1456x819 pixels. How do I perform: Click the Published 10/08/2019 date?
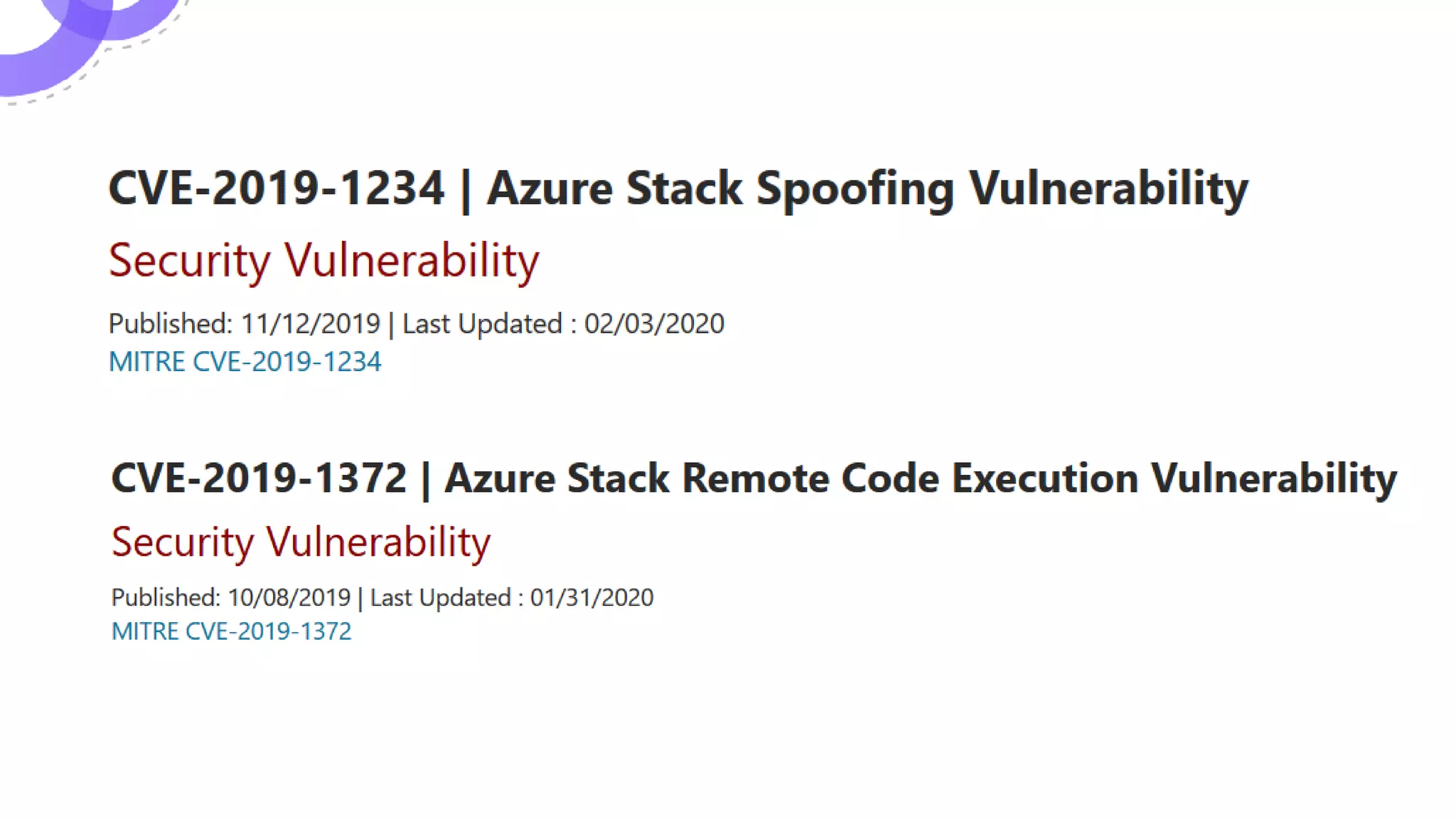pyautogui.click(x=289, y=598)
